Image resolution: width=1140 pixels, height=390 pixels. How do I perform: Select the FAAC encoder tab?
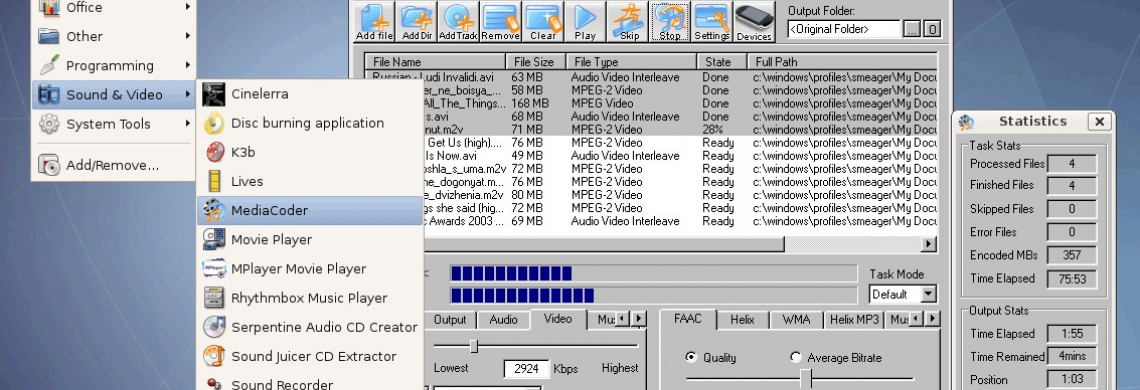[688, 319]
